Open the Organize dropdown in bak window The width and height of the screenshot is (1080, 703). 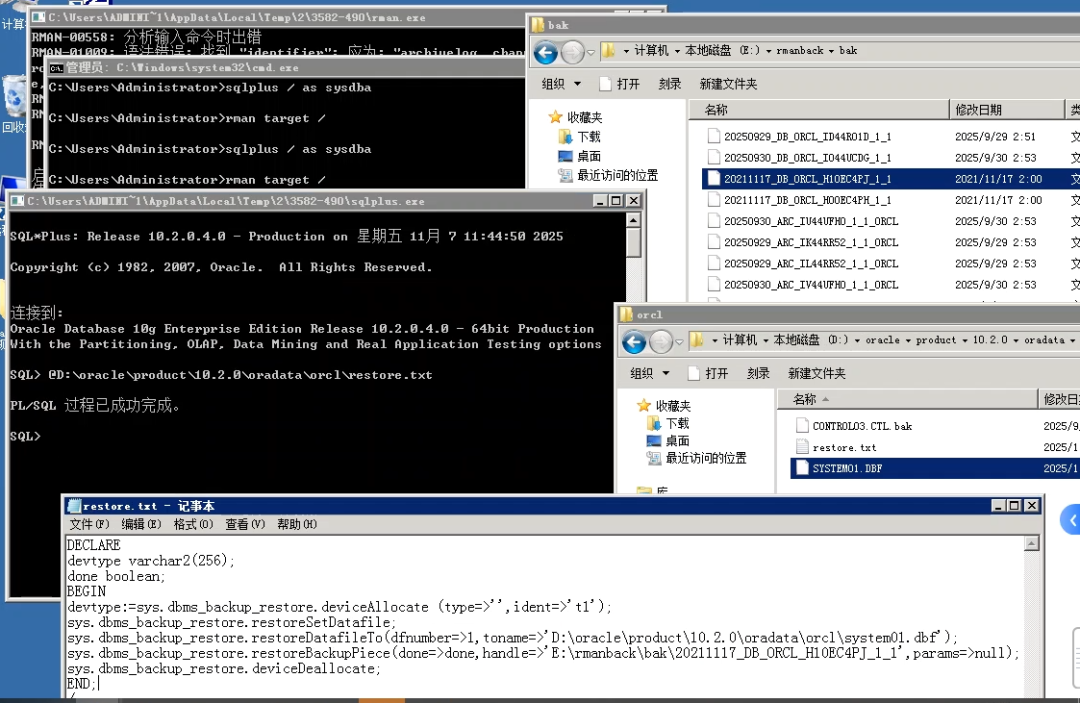(x=561, y=84)
